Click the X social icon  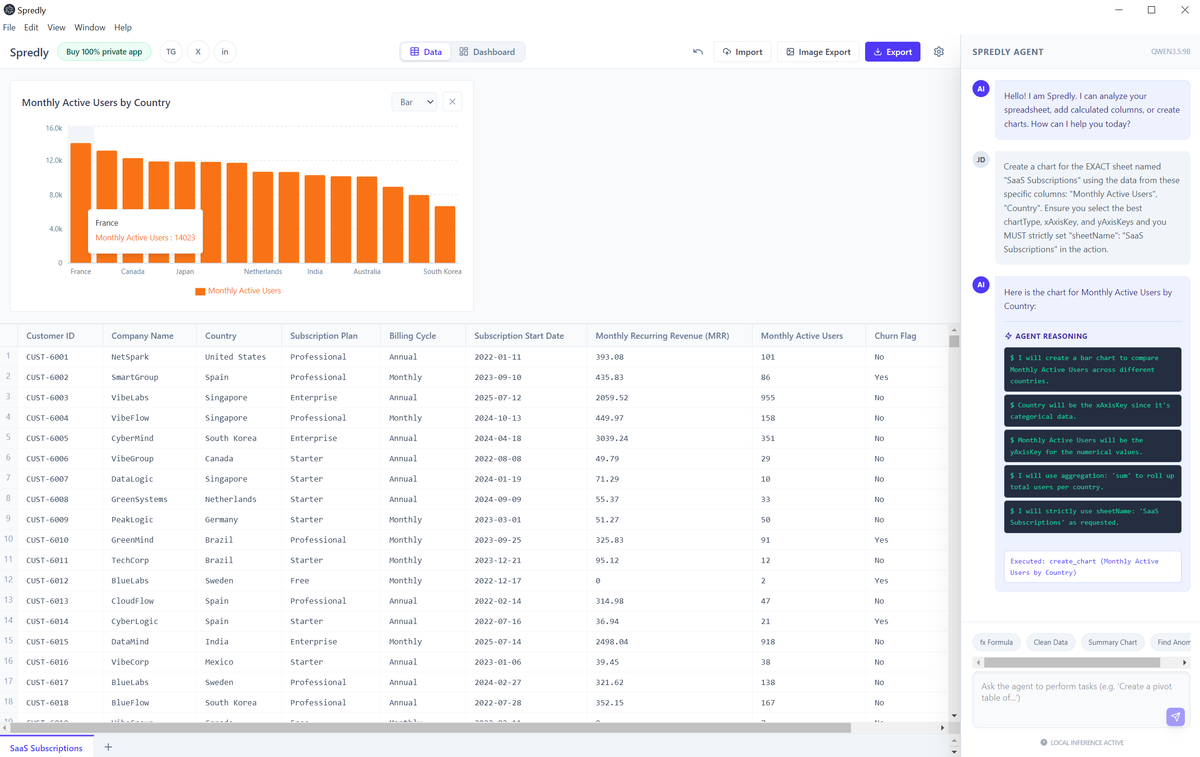point(198,52)
